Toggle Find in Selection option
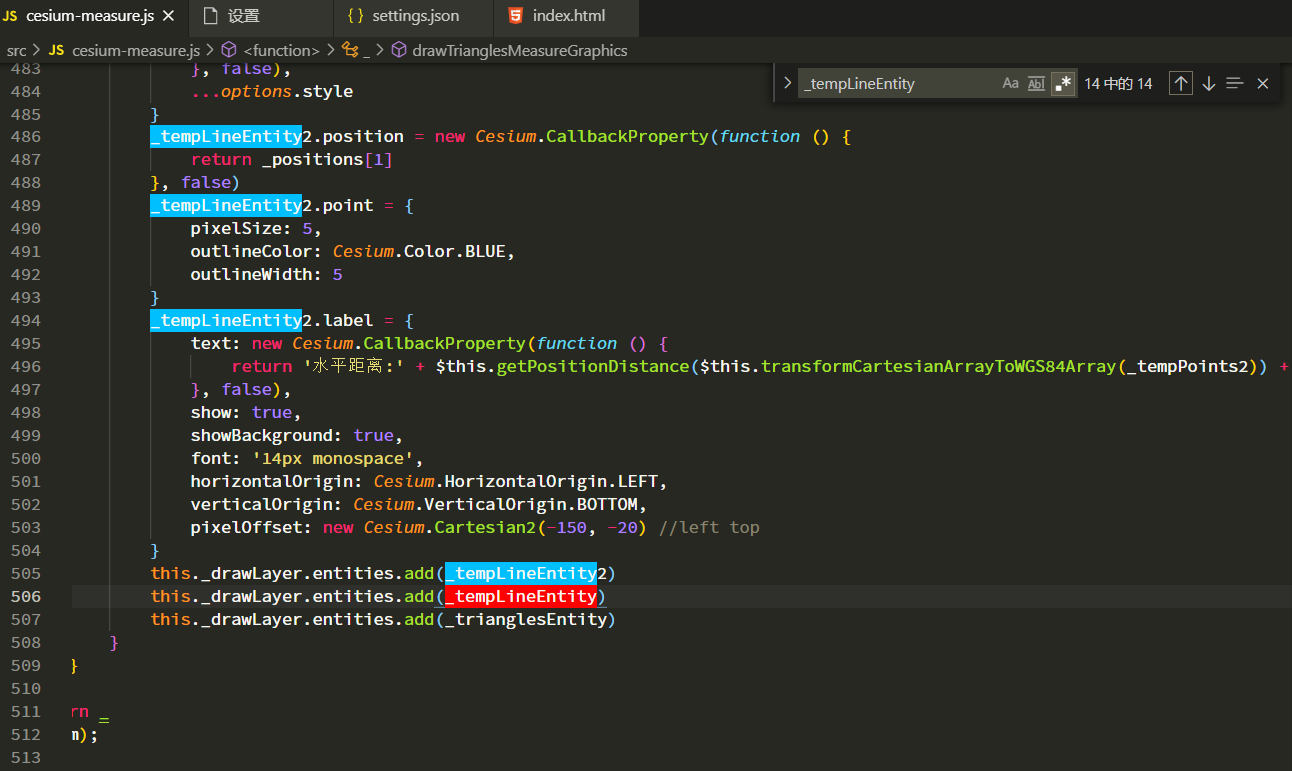This screenshot has width=1292, height=771. coord(1235,84)
